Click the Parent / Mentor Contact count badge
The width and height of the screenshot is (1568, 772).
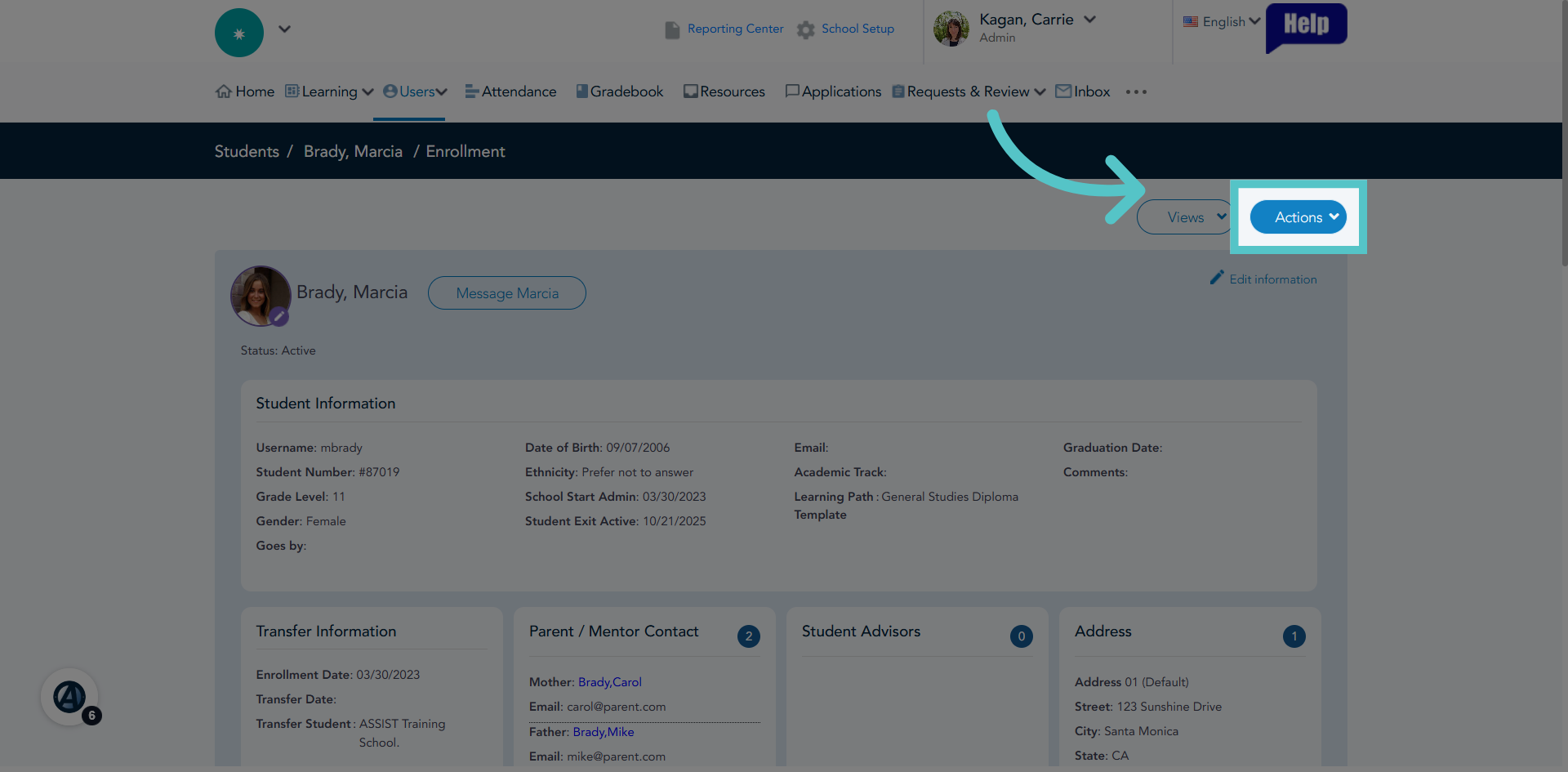pyautogui.click(x=749, y=636)
